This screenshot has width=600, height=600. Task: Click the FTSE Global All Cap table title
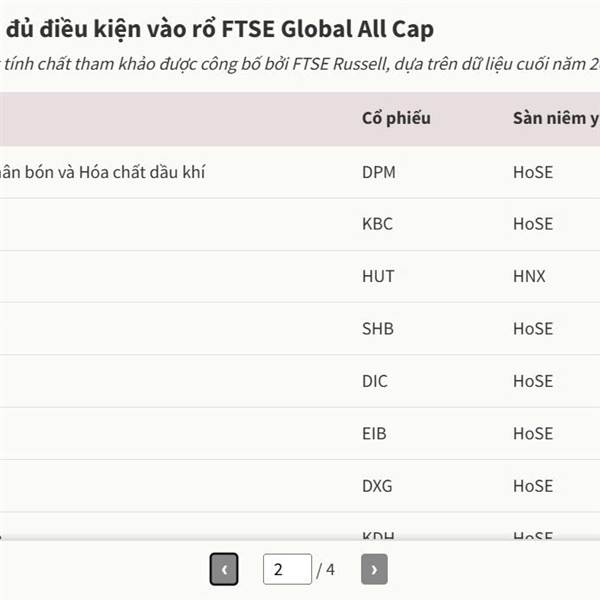coord(220,29)
